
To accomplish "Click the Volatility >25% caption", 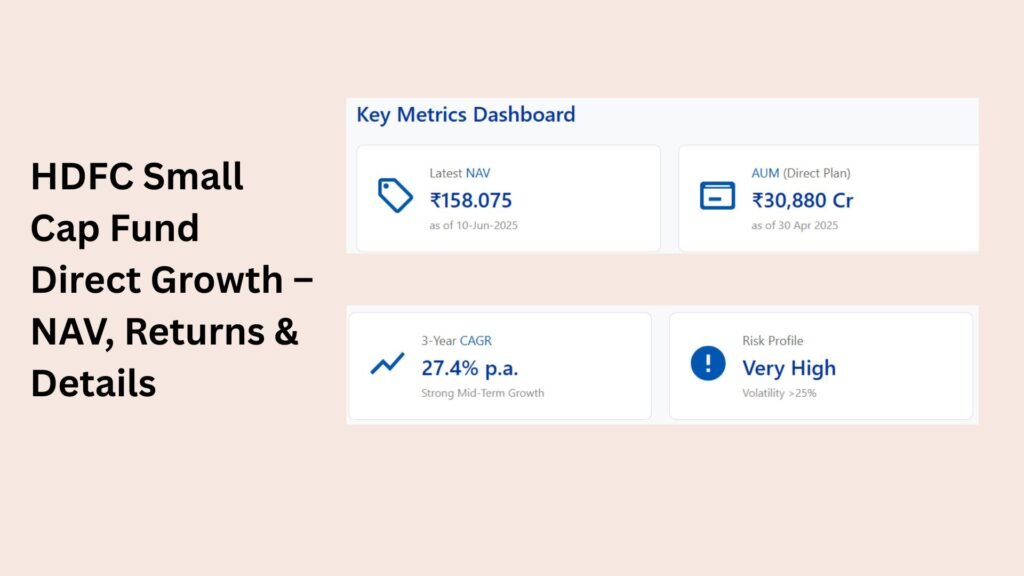I will point(779,393).
